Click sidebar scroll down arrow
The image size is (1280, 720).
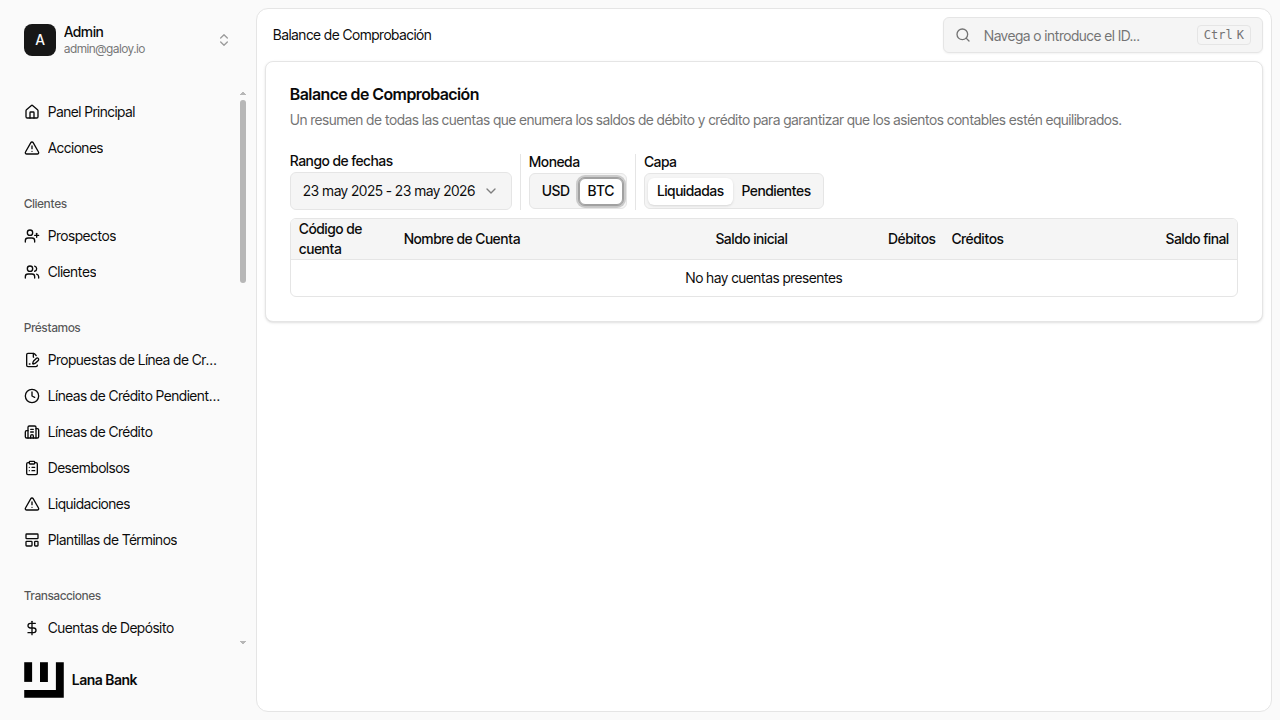click(x=242, y=643)
